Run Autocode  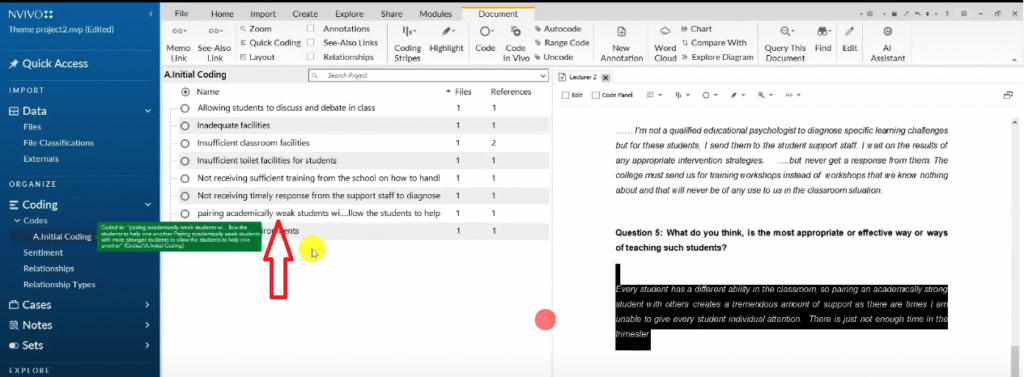pyautogui.click(x=557, y=29)
